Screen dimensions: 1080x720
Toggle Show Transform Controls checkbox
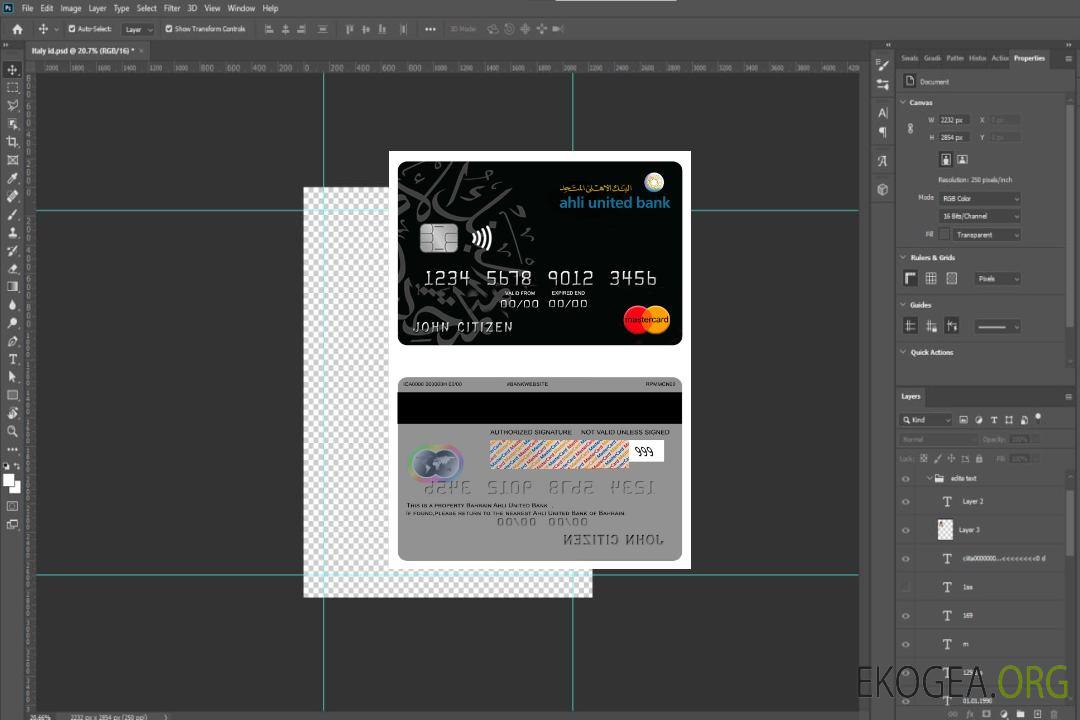169,29
